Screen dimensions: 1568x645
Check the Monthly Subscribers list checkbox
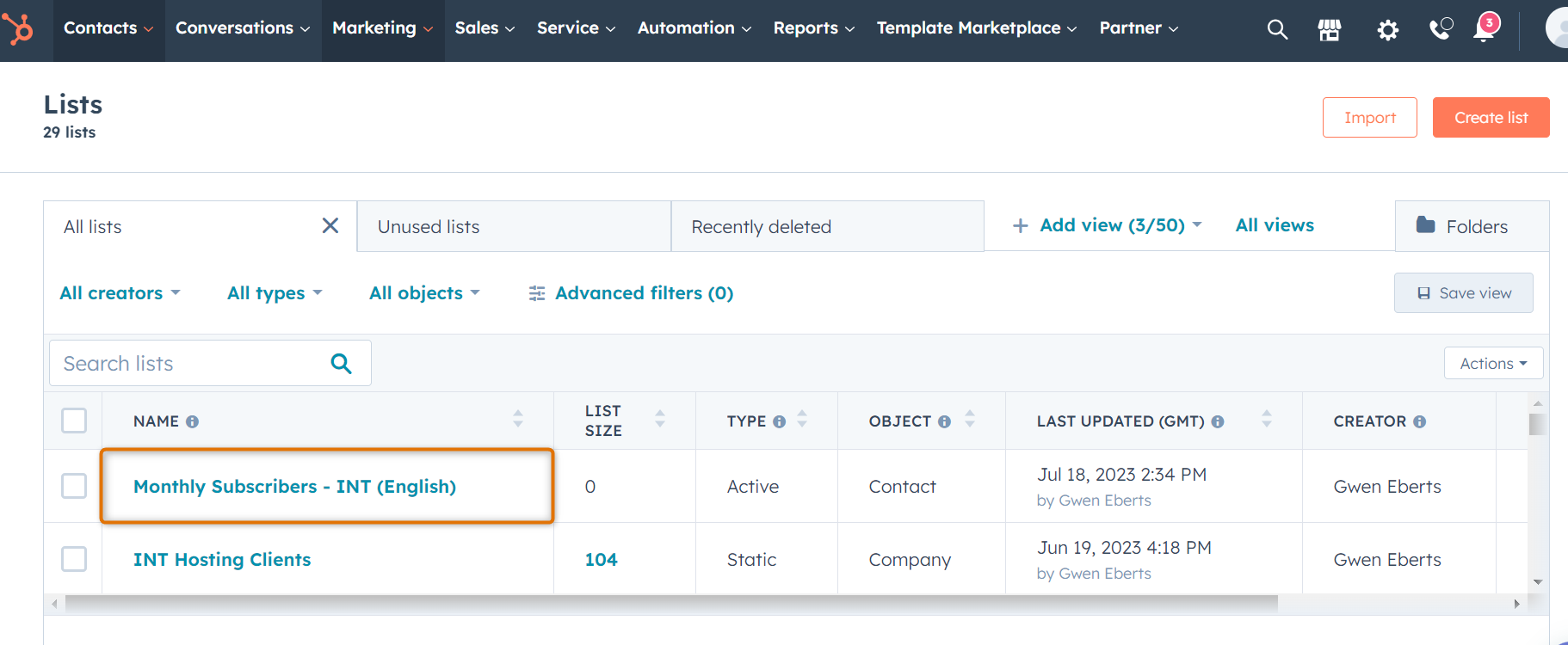click(x=74, y=486)
